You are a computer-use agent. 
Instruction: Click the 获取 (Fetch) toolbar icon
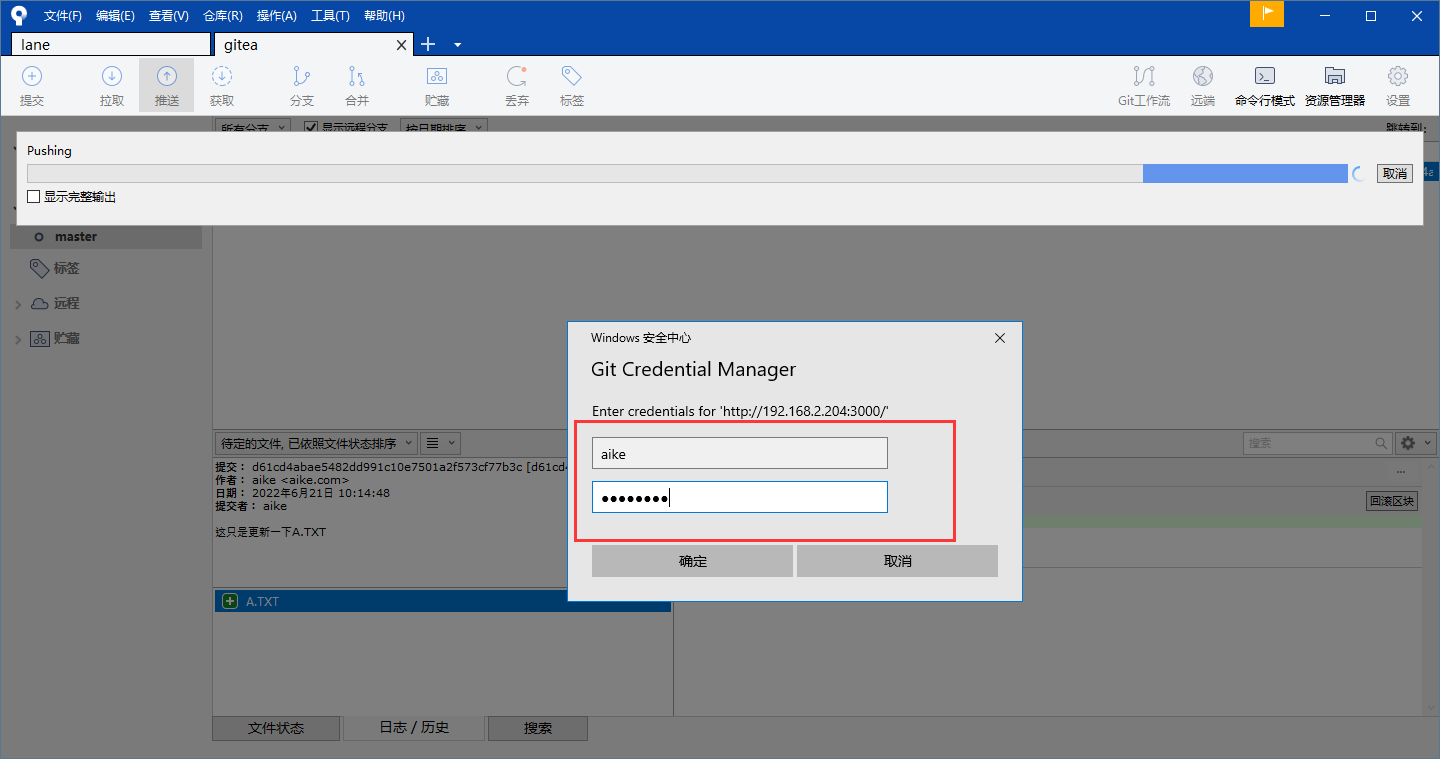(222, 86)
